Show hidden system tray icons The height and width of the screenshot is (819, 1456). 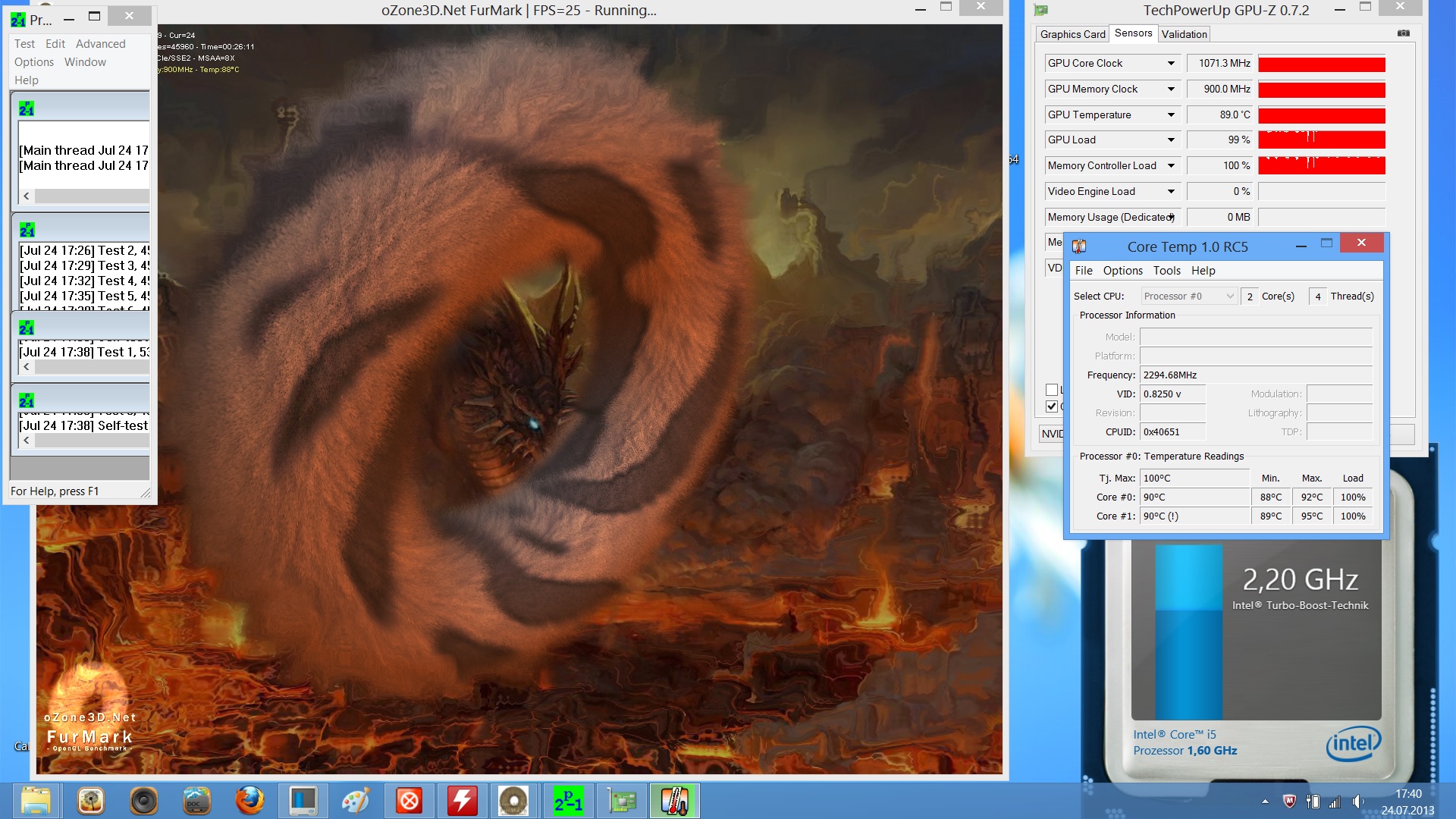[x=1265, y=802]
